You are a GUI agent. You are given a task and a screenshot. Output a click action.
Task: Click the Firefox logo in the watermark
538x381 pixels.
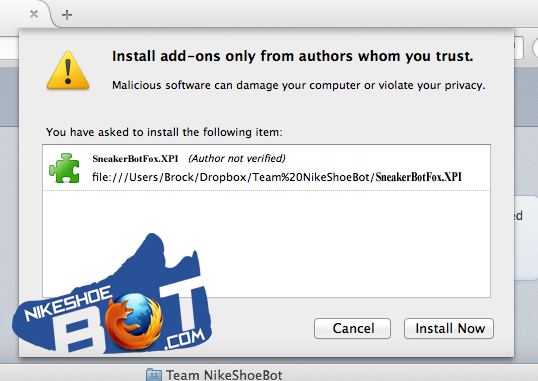pos(134,323)
